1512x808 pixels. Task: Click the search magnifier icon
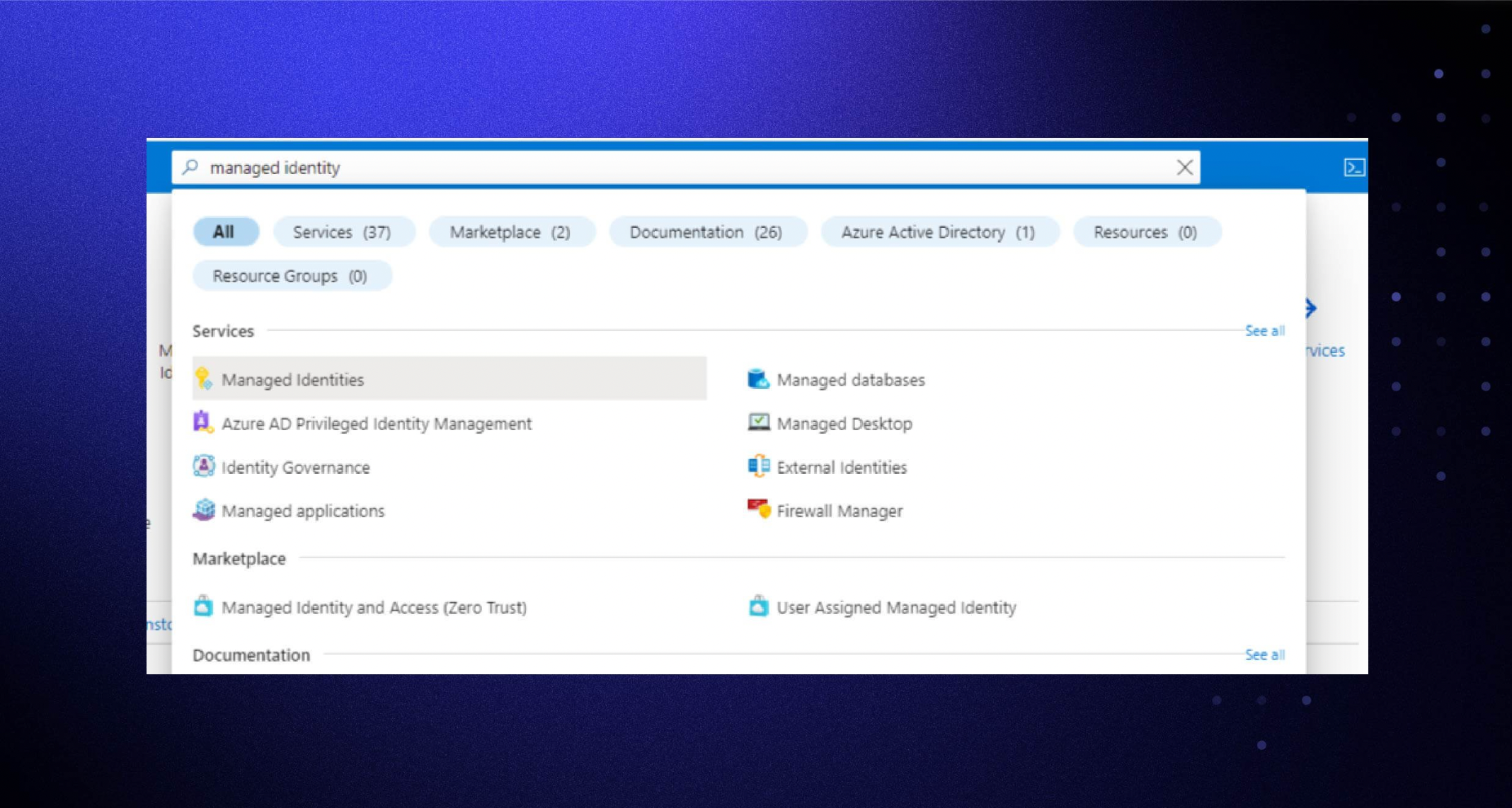point(190,167)
